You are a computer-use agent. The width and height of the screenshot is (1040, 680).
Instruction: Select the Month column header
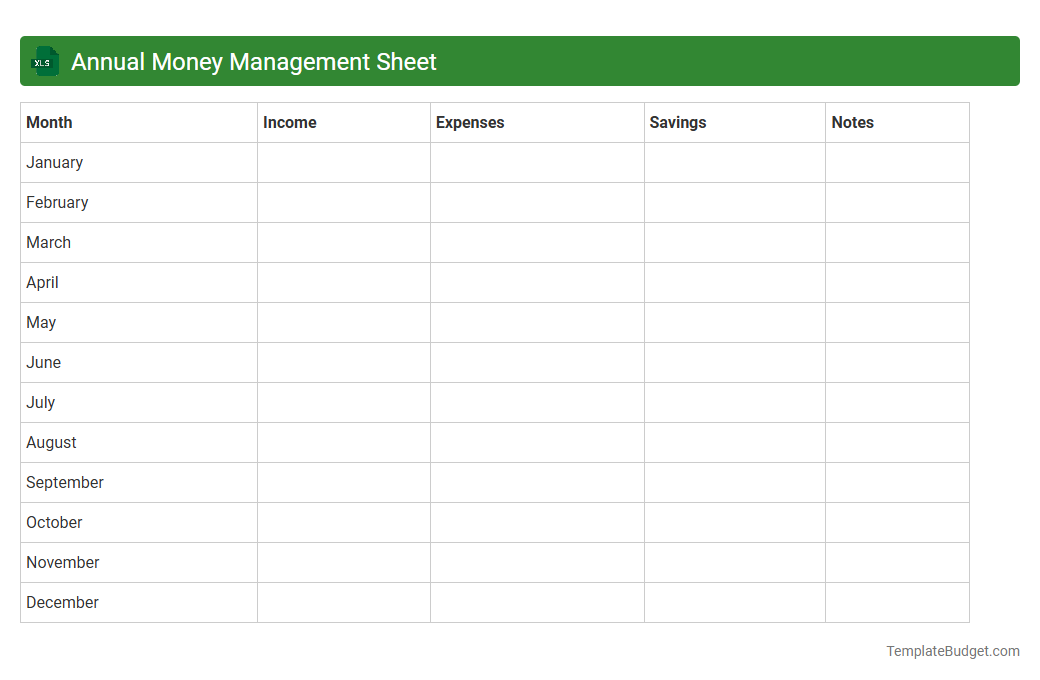click(49, 122)
